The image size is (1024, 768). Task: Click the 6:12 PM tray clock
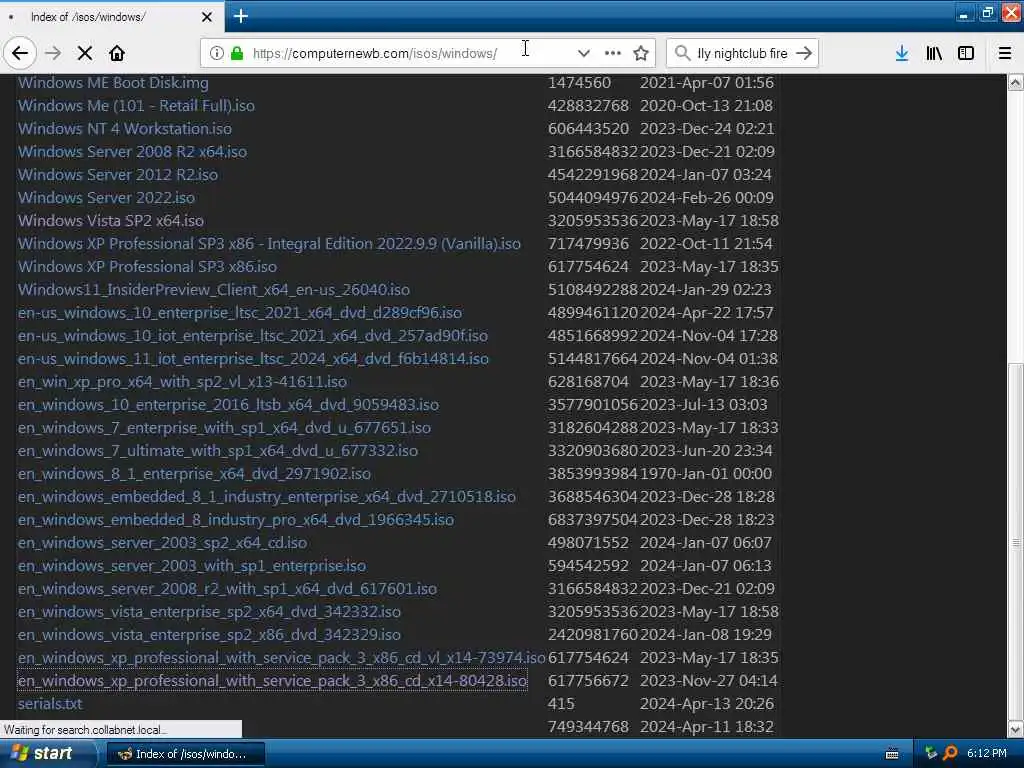pyautogui.click(x=987, y=753)
